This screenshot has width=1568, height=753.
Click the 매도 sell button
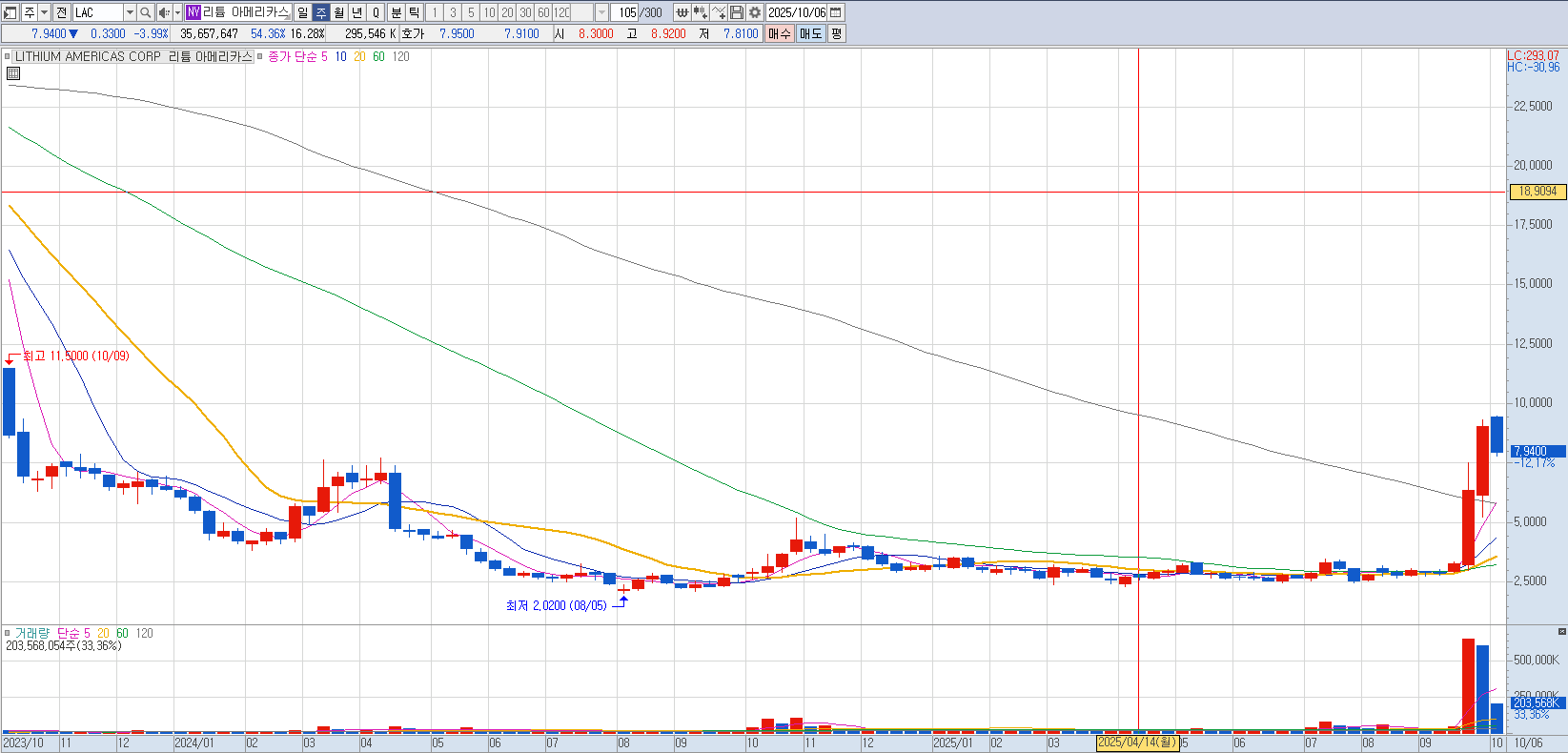tap(810, 33)
